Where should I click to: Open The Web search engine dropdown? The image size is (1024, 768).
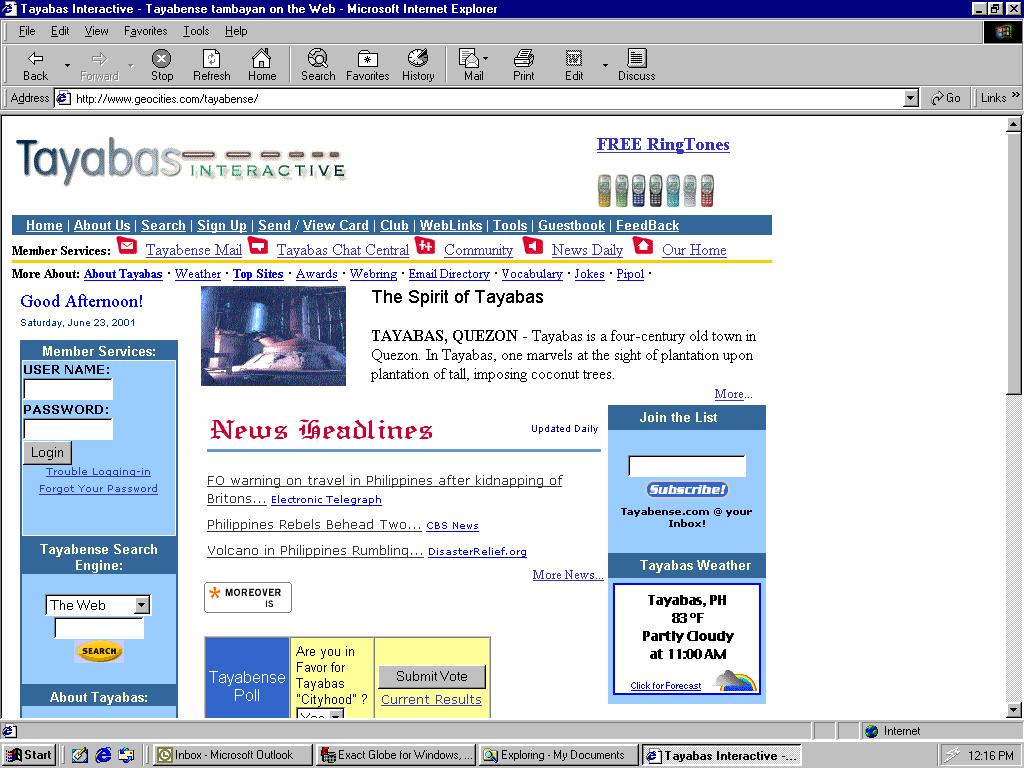click(142, 605)
